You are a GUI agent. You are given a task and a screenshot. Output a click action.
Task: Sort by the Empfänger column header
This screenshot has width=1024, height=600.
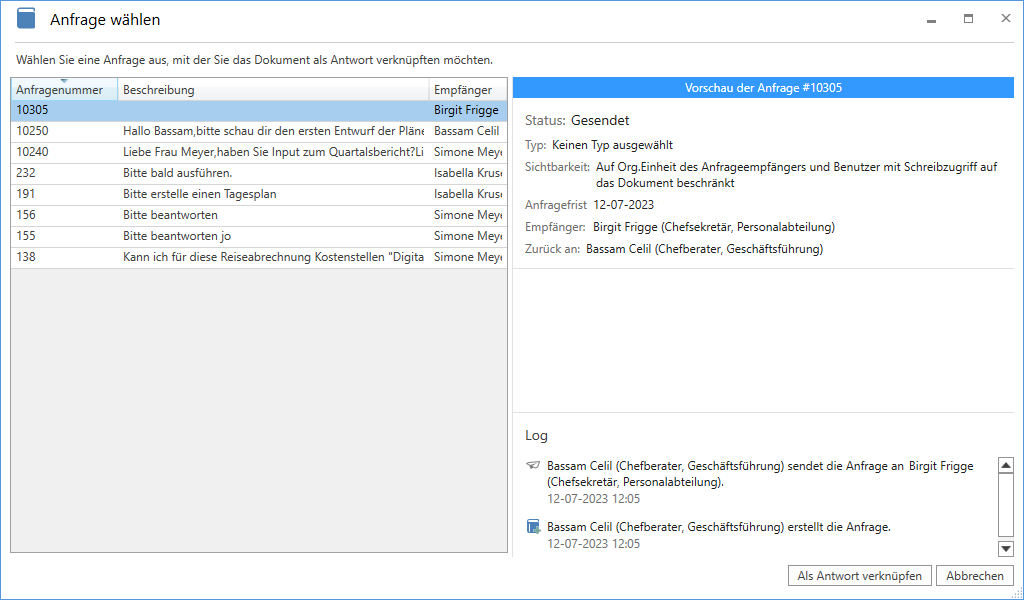(465, 90)
